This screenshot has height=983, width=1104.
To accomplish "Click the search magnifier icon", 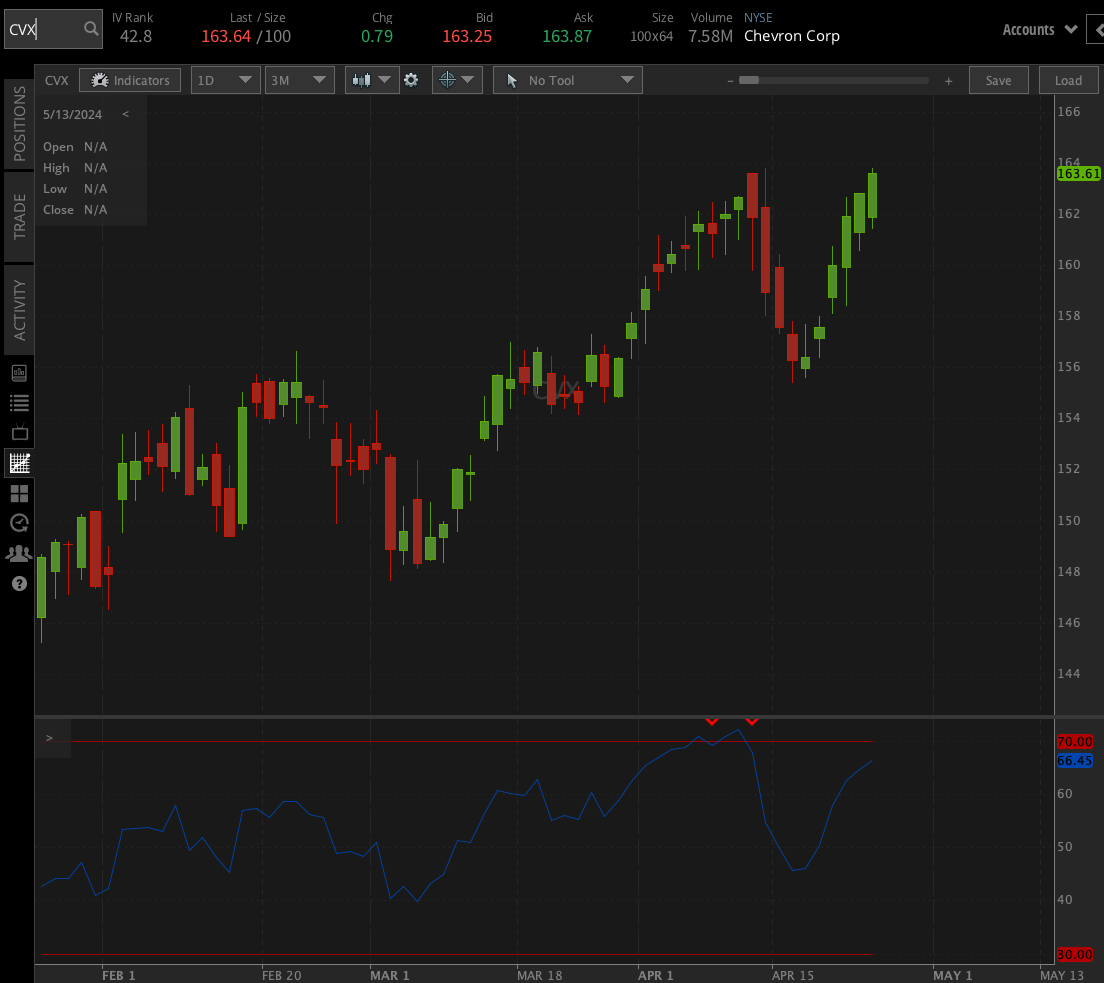I will tap(91, 30).
